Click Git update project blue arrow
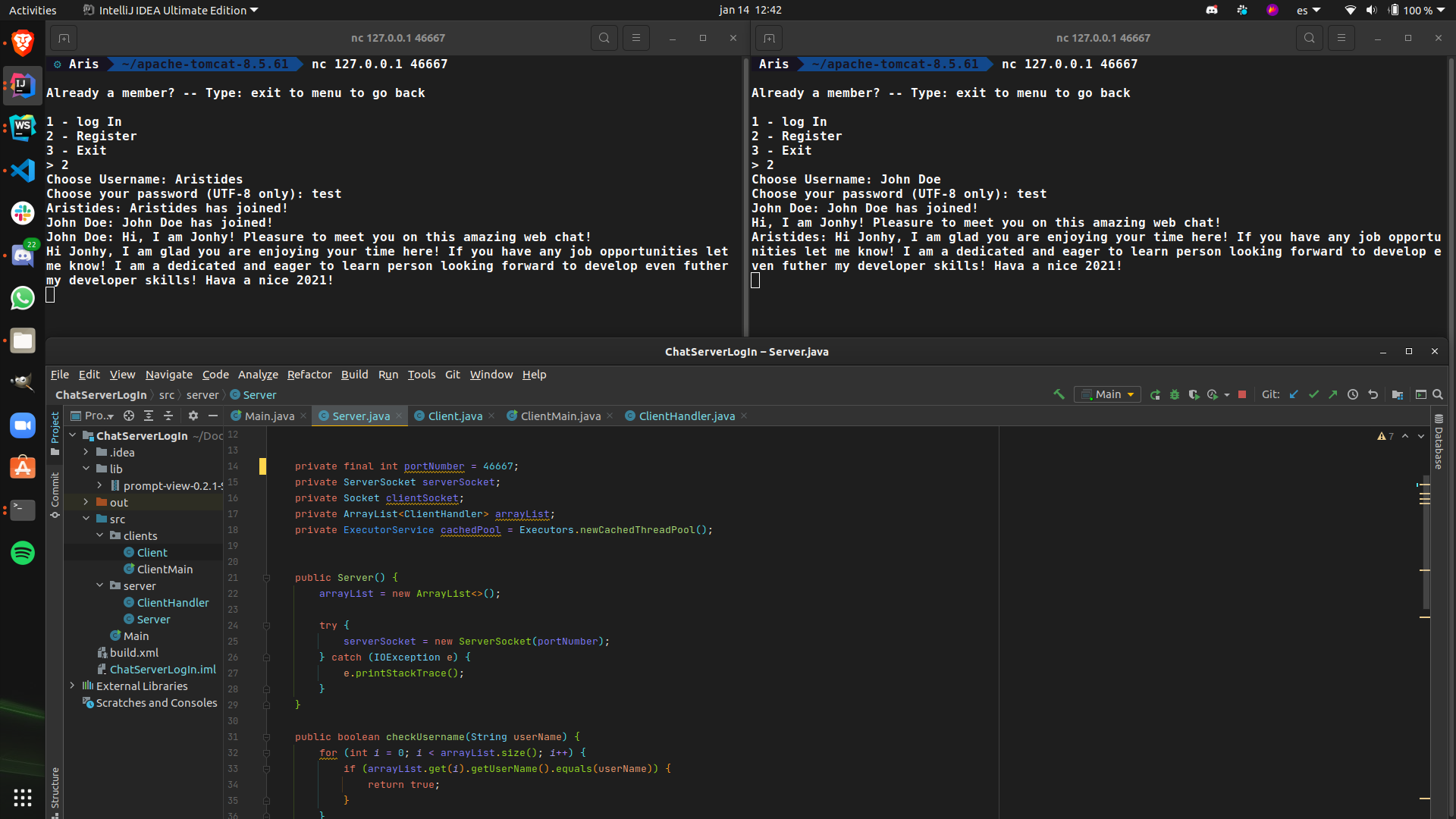 [x=1294, y=394]
